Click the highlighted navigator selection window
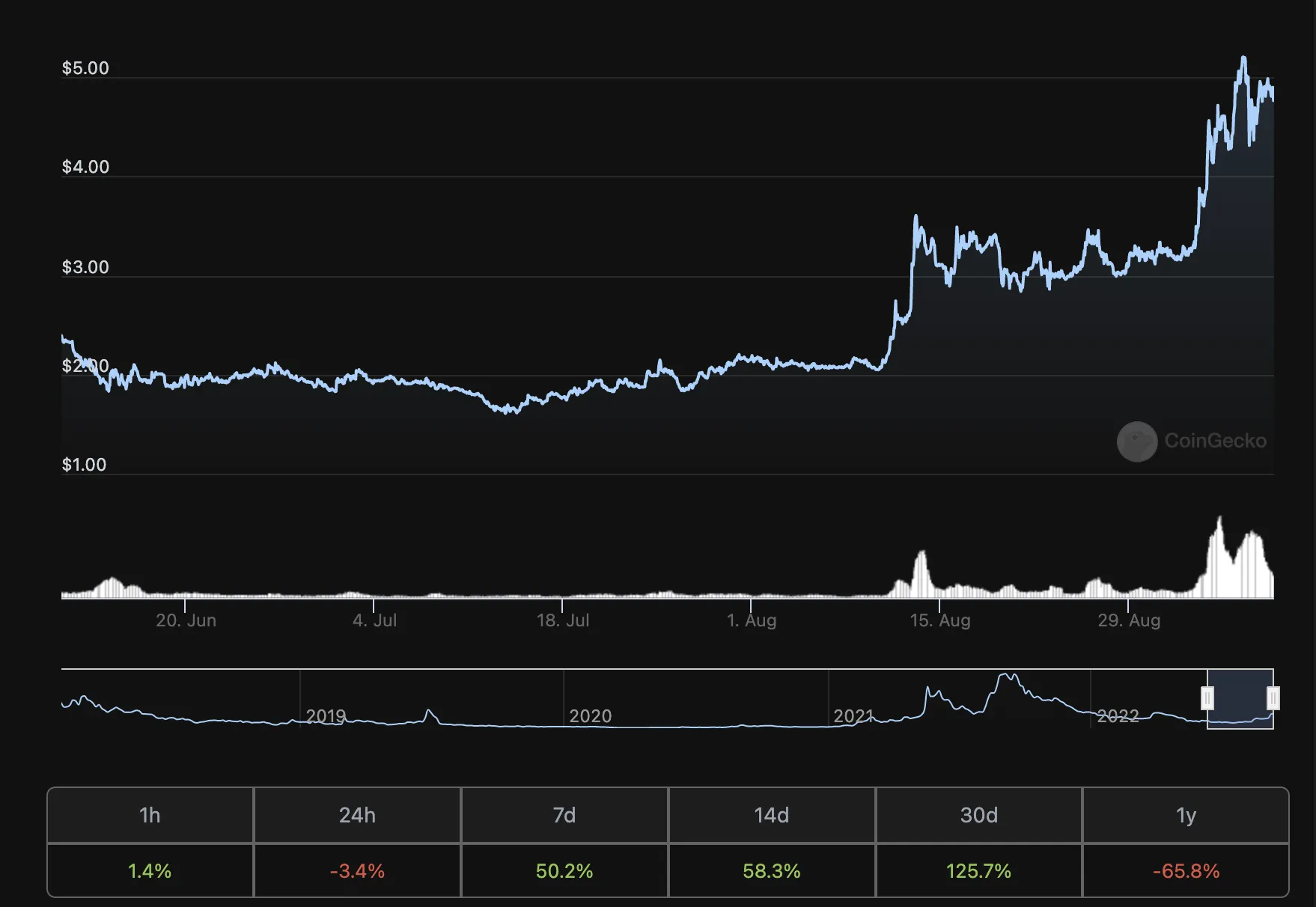The height and width of the screenshot is (907, 1316). pyautogui.click(x=1240, y=698)
